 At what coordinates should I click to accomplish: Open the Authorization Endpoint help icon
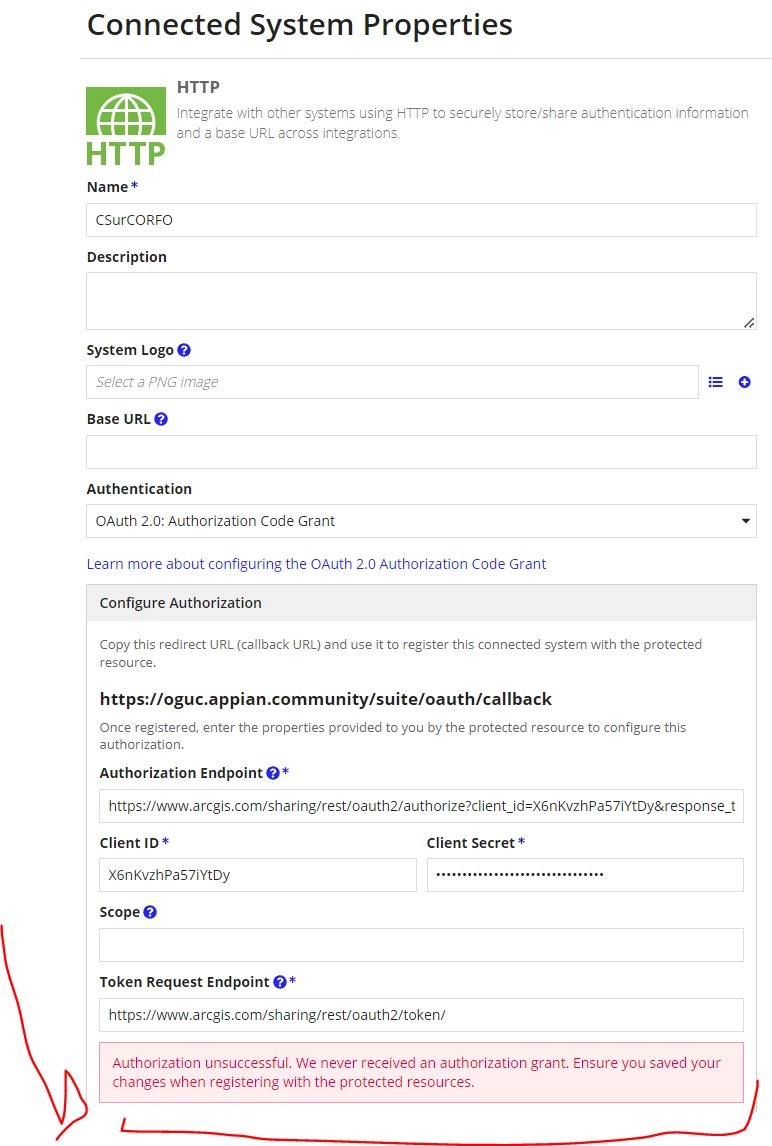pos(273,773)
